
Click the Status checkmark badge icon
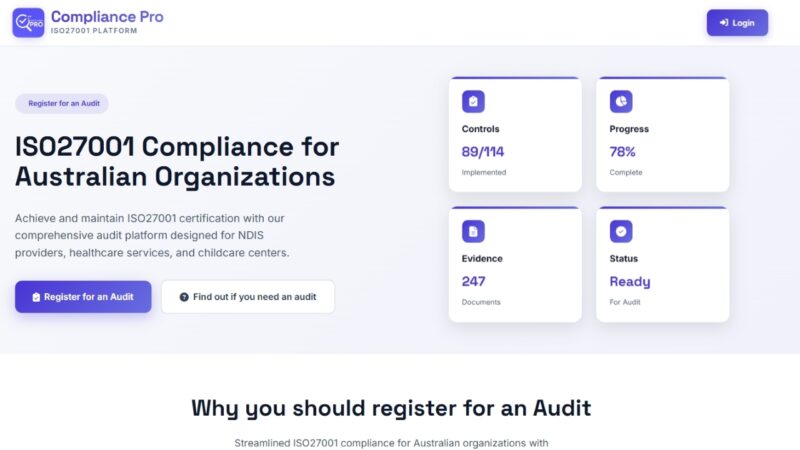[x=621, y=231]
